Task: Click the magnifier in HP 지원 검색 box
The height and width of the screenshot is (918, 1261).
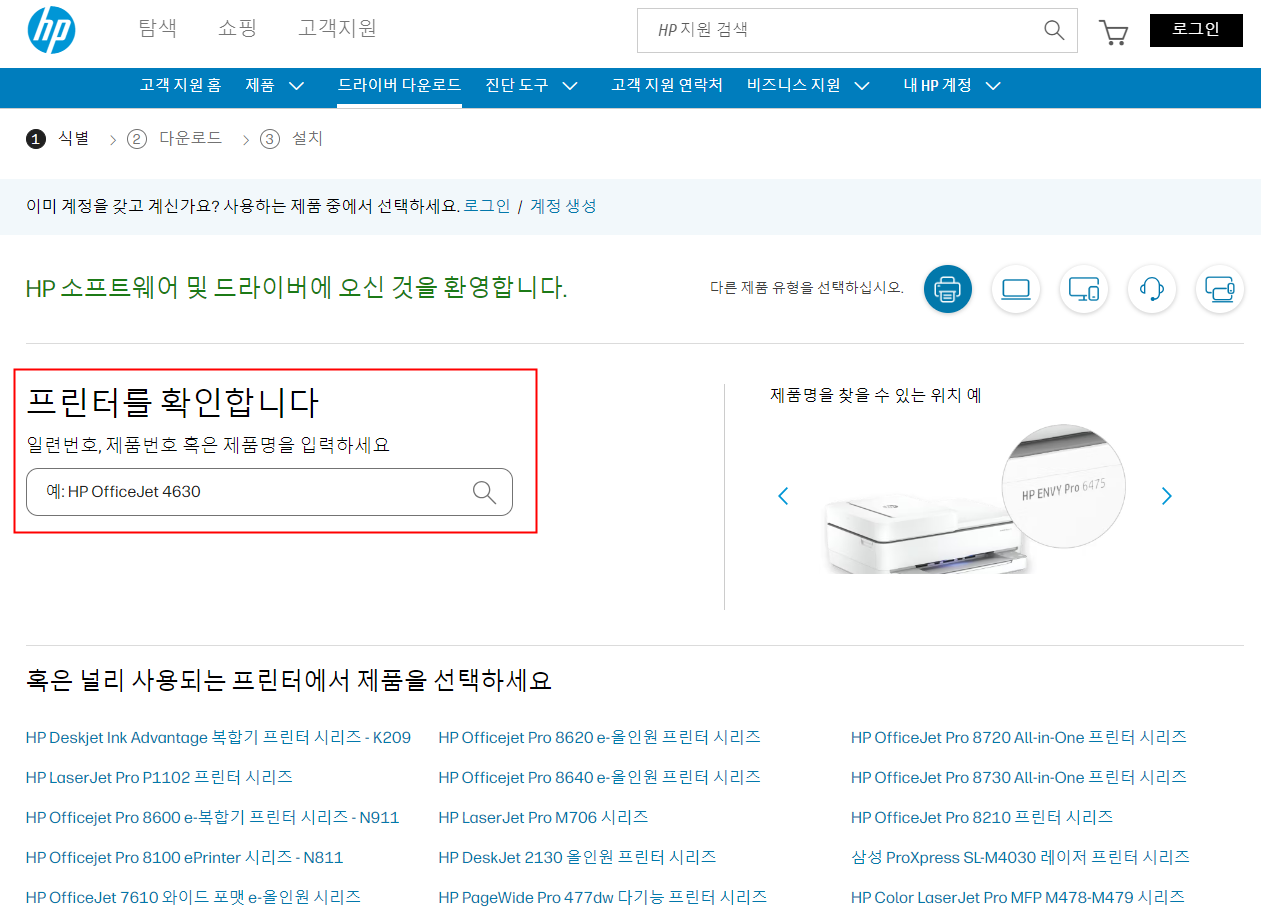Action: point(1054,30)
